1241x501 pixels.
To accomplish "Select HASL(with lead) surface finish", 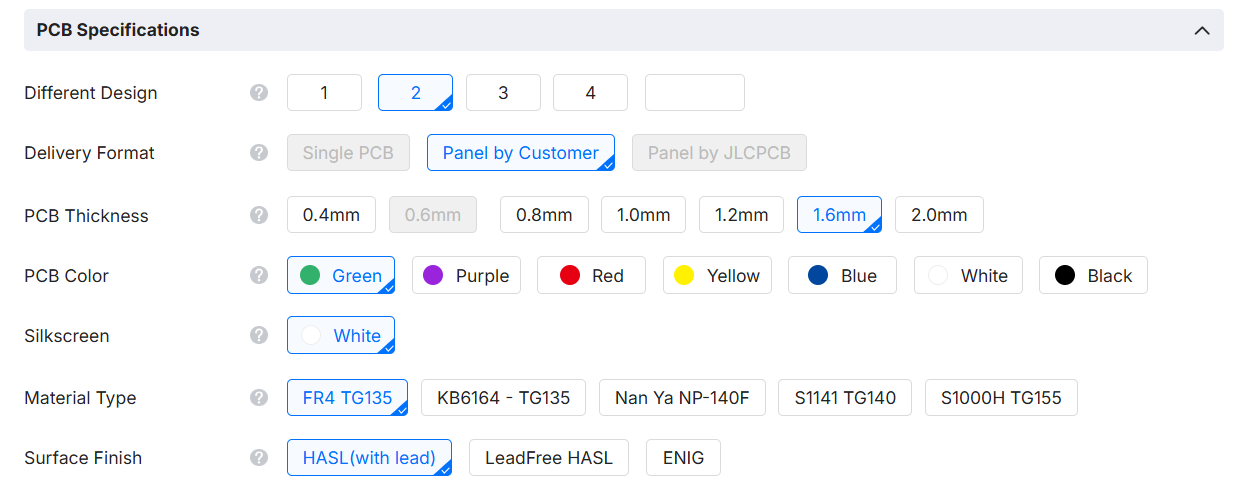I will click(369, 457).
